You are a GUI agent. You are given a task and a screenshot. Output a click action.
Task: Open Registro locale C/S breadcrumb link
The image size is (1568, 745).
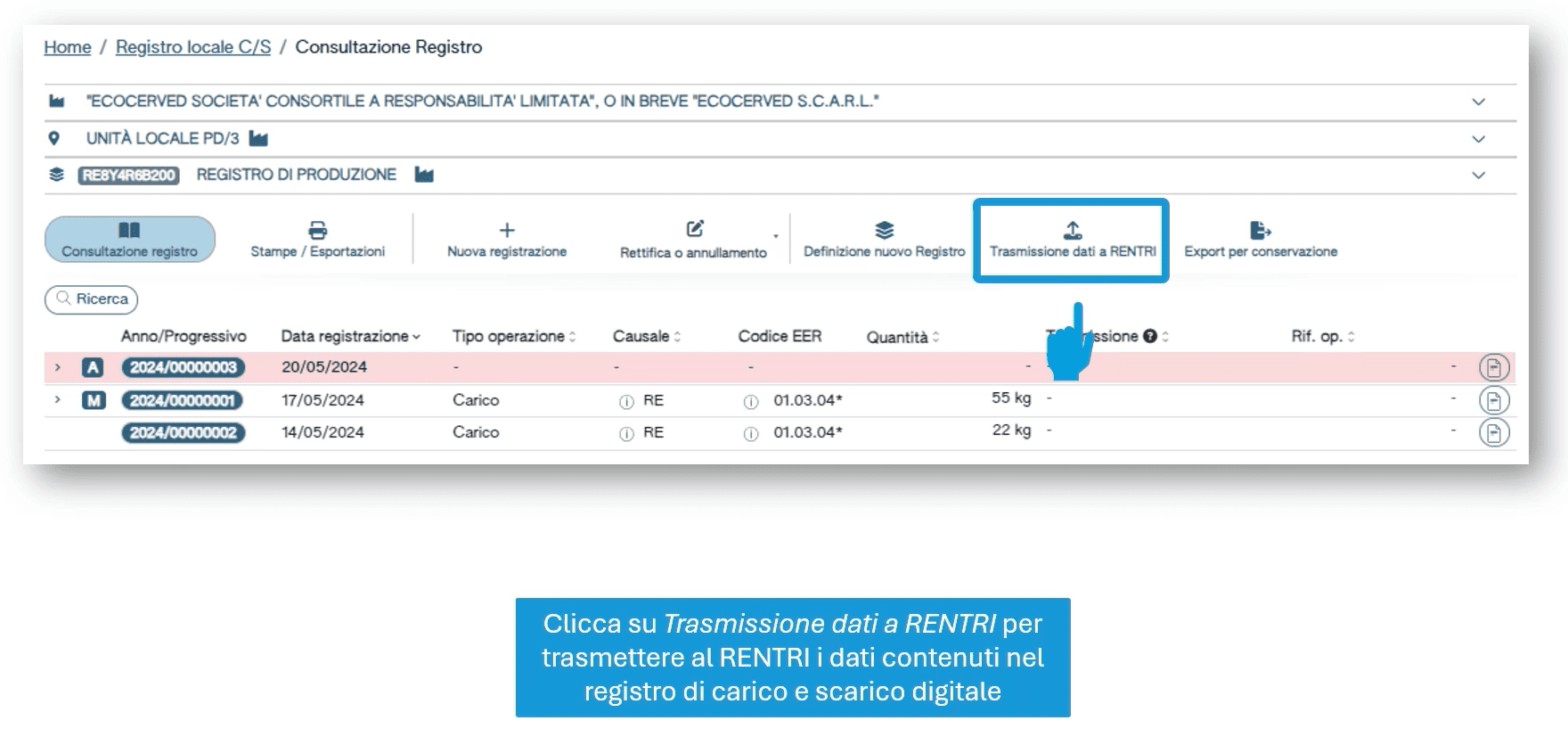click(x=192, y=47)
